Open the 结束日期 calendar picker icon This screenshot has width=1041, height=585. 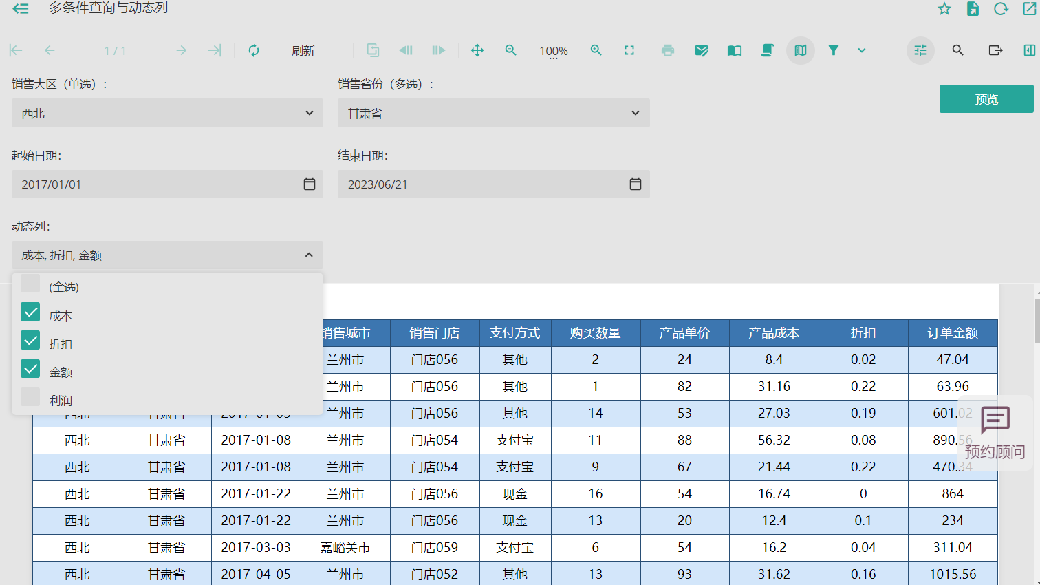click(635, 184)
